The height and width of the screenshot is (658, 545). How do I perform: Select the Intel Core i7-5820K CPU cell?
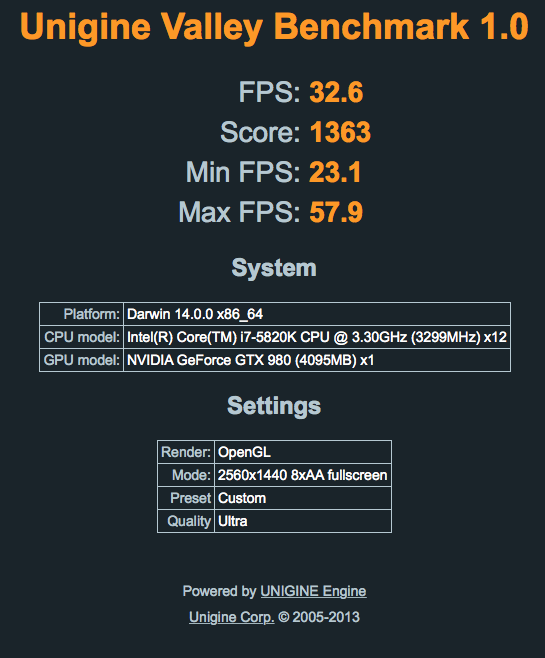(x=317, y=337)
